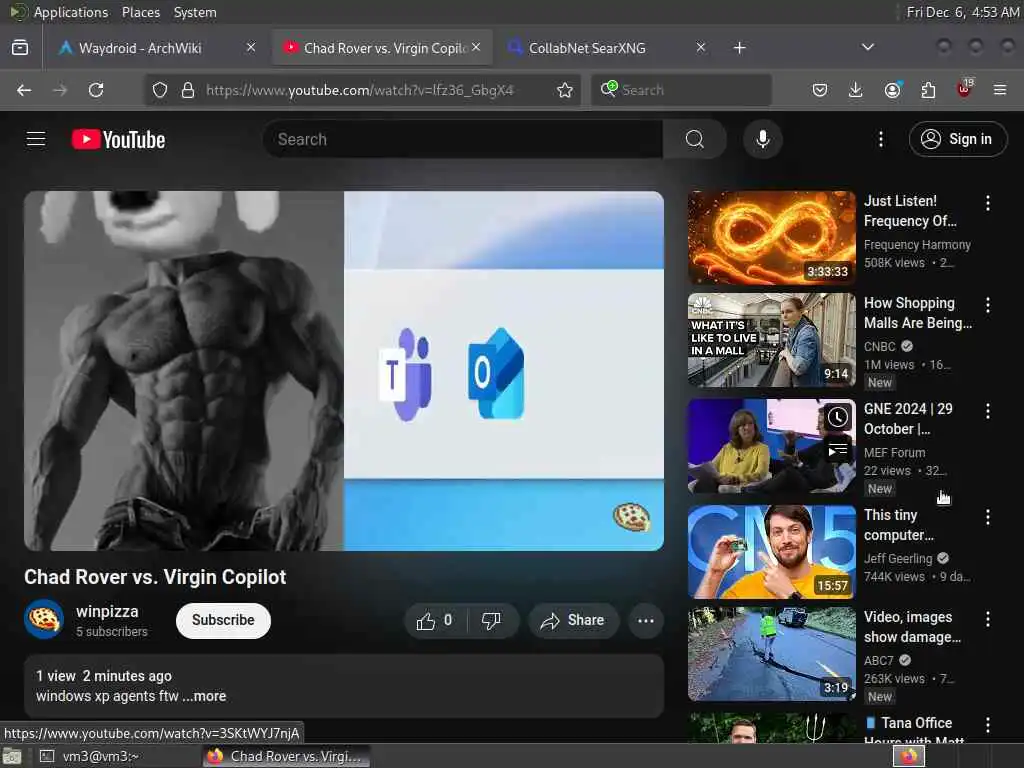Open Jeff Geerling thumbnail video

pyautogui.click(x=771, y=552)
